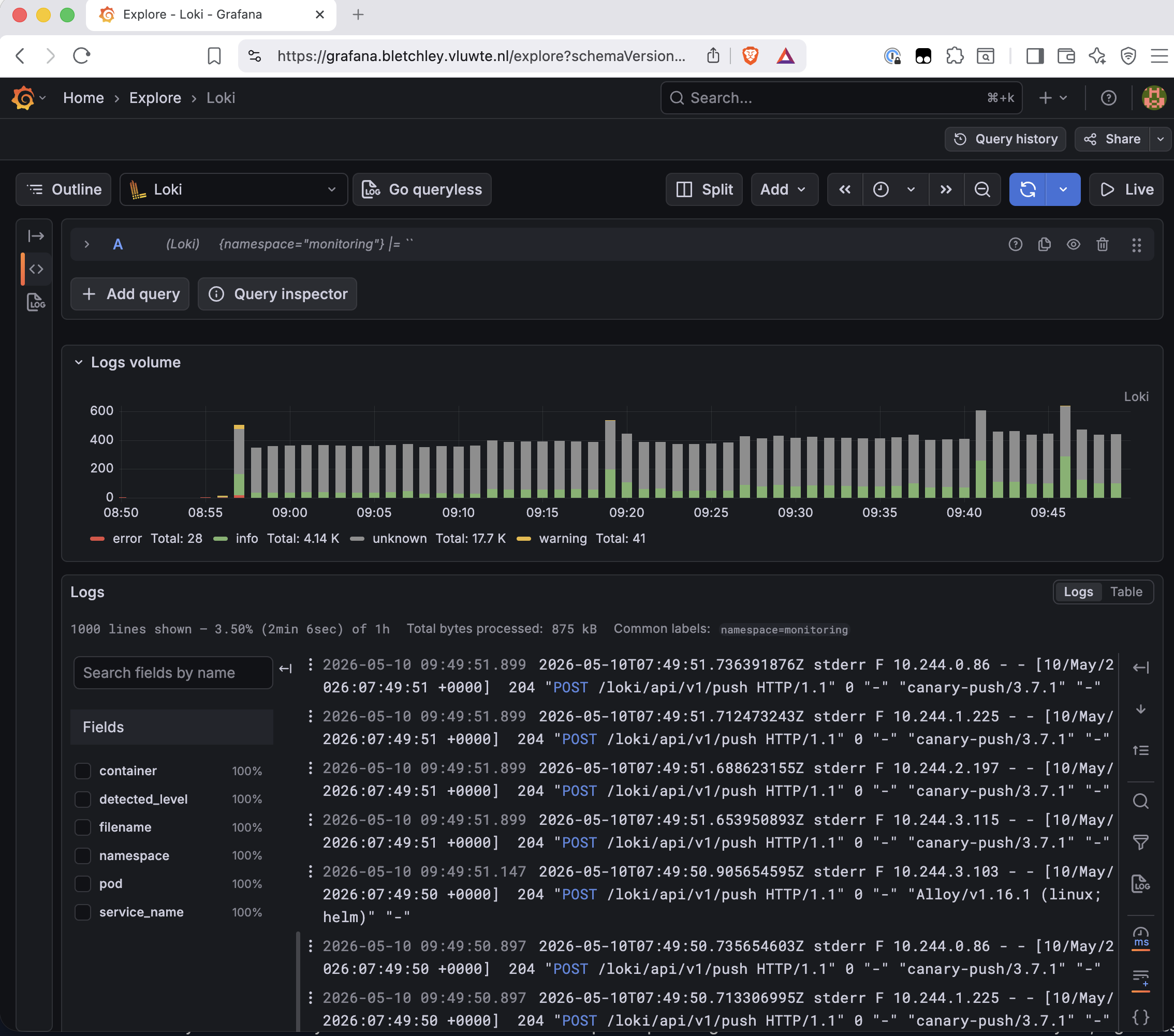Check the service_name field checkbox
Viewport: 1174px width, 1036px height.
[83, 912]
